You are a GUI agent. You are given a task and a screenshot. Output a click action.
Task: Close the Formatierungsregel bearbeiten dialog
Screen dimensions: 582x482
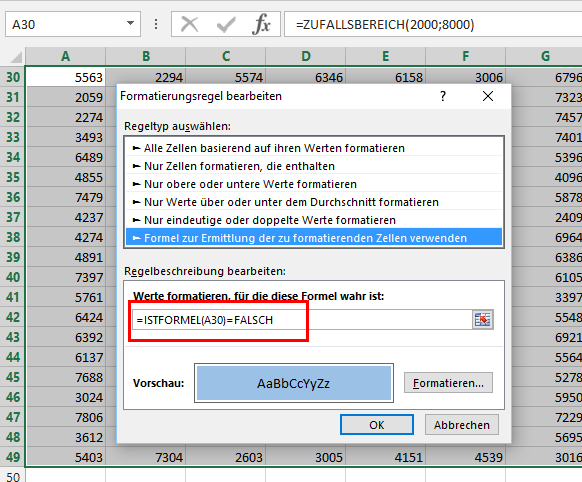[x=488, y=96]
